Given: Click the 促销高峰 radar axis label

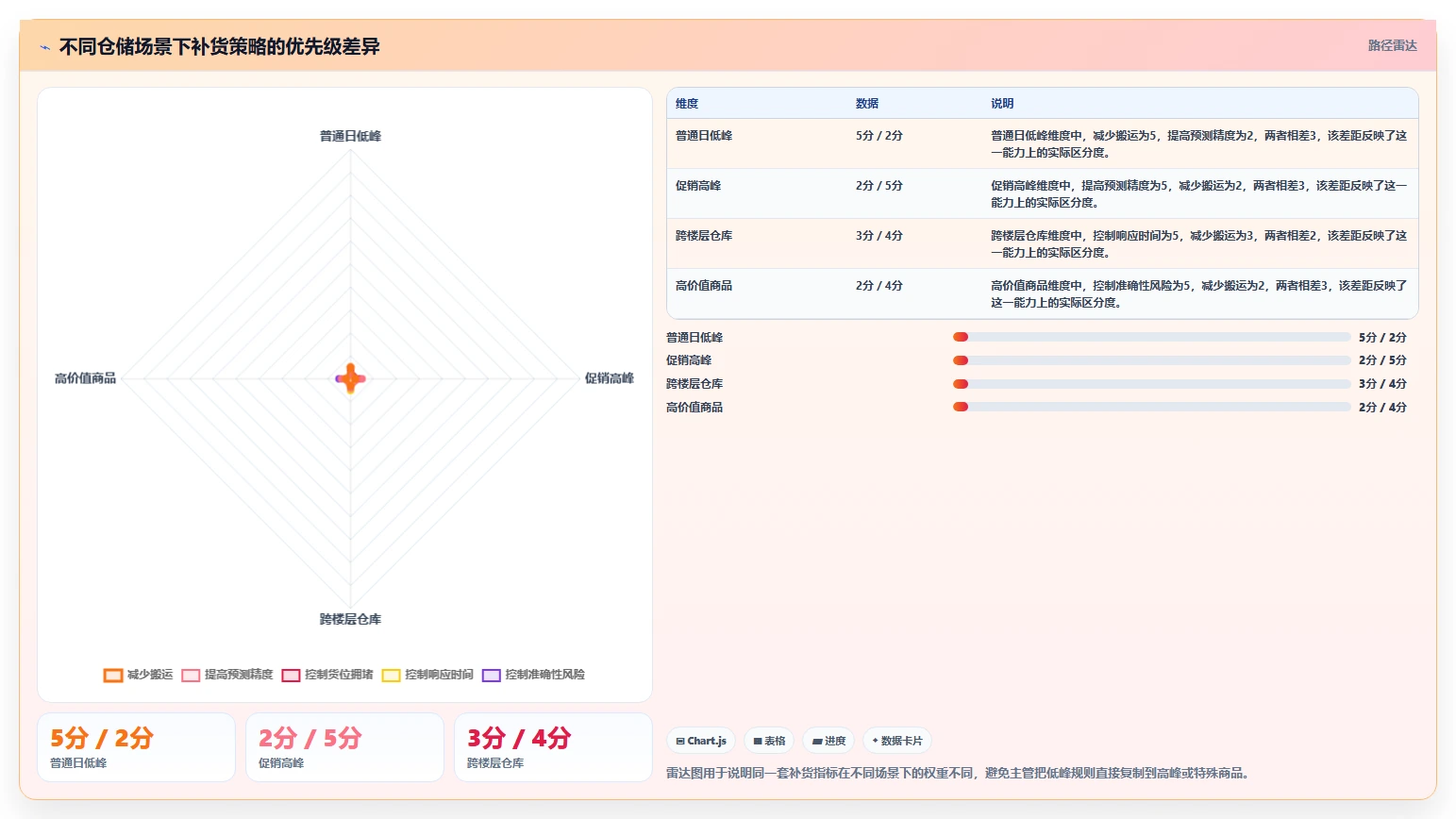Looking at the screenshot, I should (x=609, y=378).
